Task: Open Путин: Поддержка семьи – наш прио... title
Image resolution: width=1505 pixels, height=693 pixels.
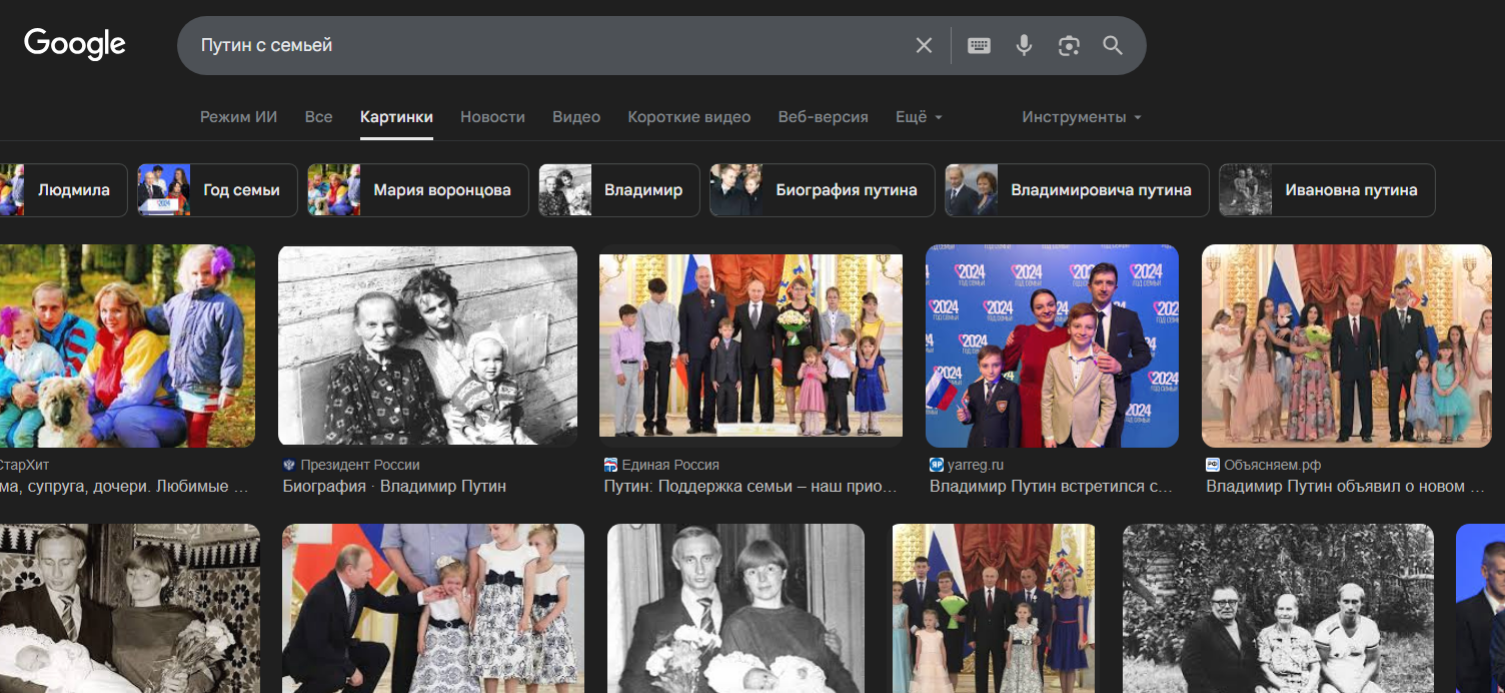Action: [x=751, y=487]
